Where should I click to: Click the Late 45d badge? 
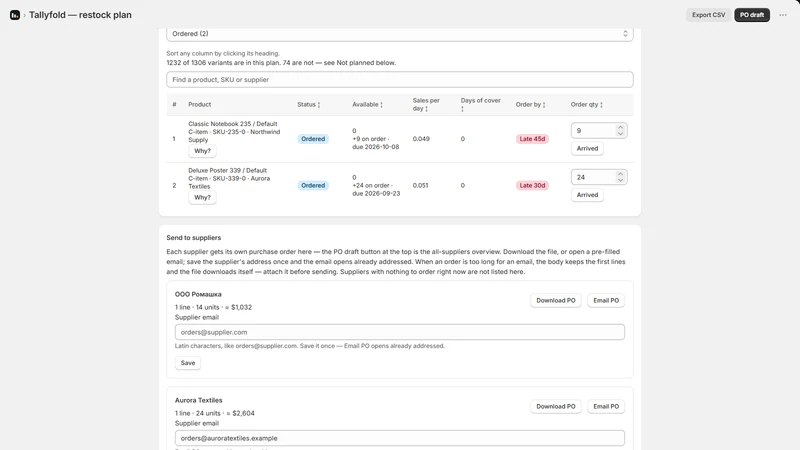pos(532,139)
